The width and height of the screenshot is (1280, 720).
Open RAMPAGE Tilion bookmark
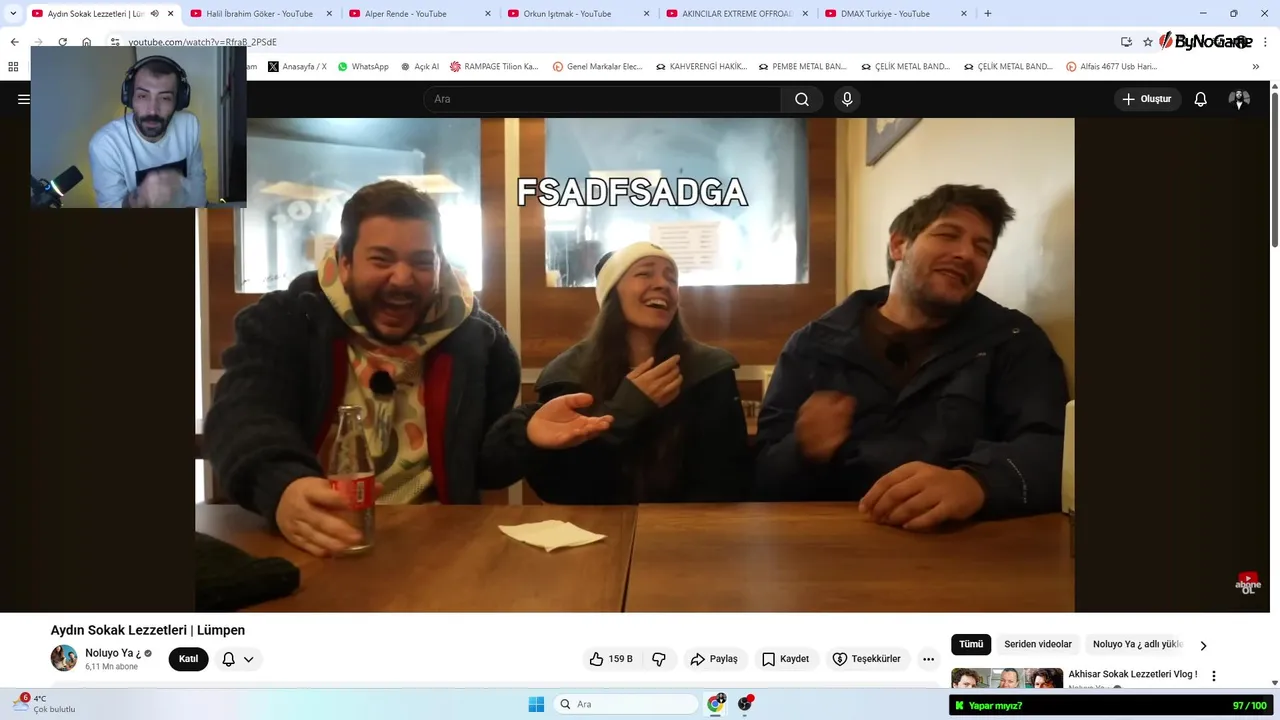point(494,67)
